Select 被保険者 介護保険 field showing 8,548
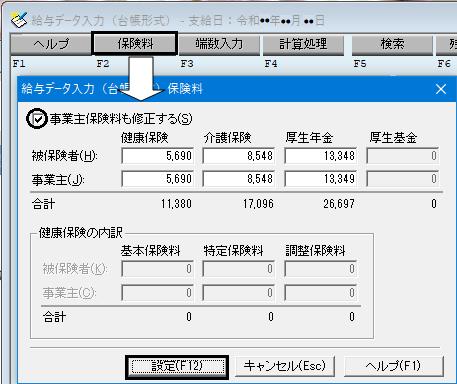This screenshot has width=457, height=384. click(x=239, y=156)
